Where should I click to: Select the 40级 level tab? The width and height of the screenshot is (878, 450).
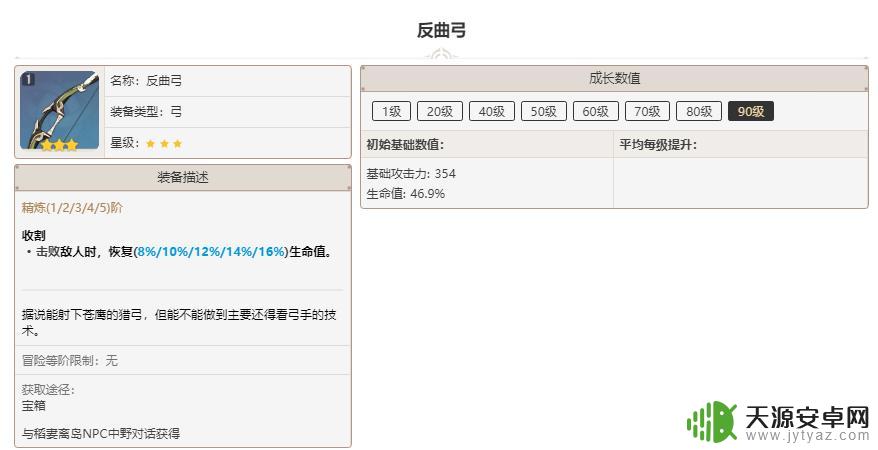point(492,111)
